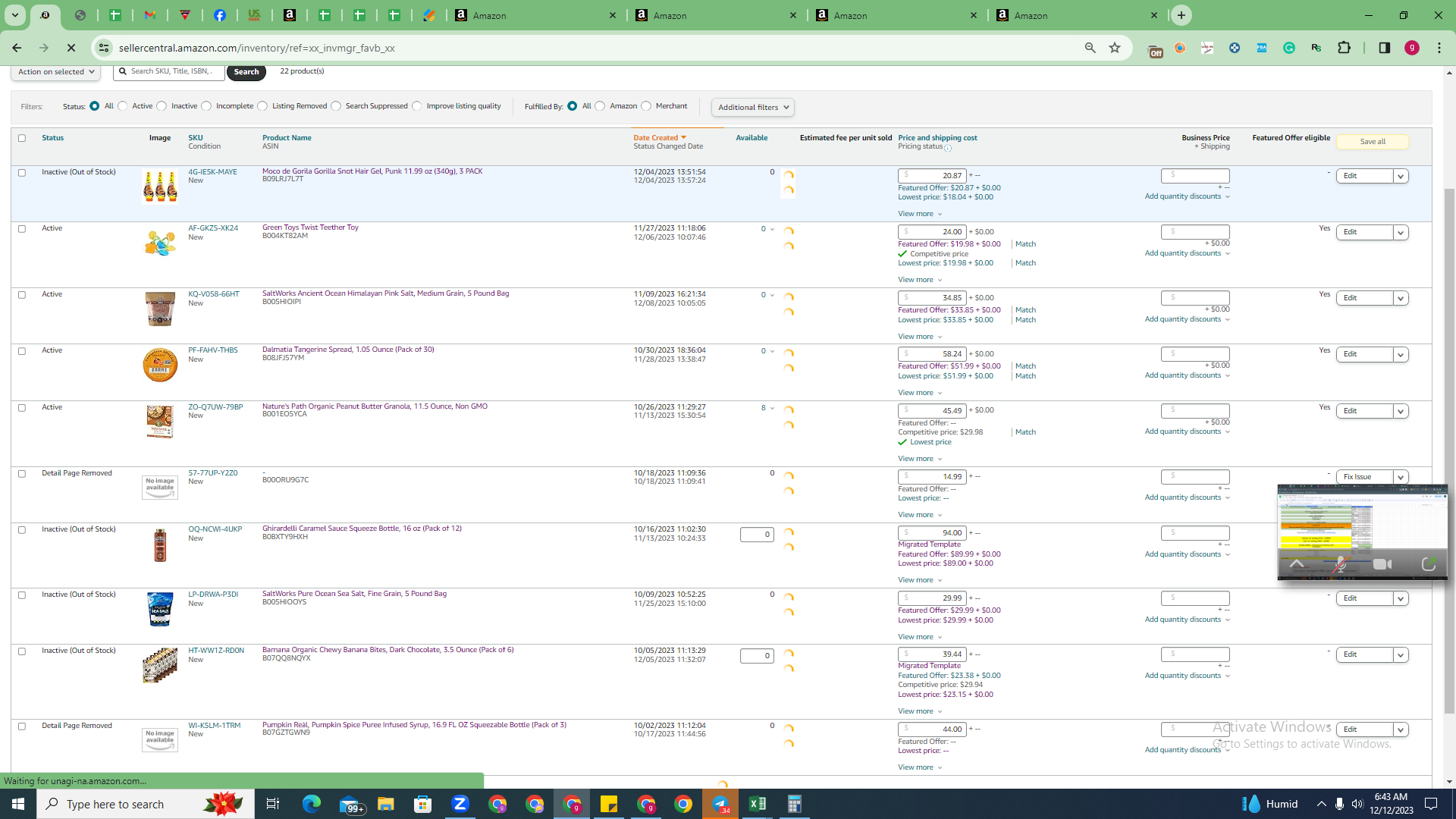1456x819 pixels.
Task: Click Fix Issue for SKU 57-77UP-Y2Z0
Action: [1364, 477]
